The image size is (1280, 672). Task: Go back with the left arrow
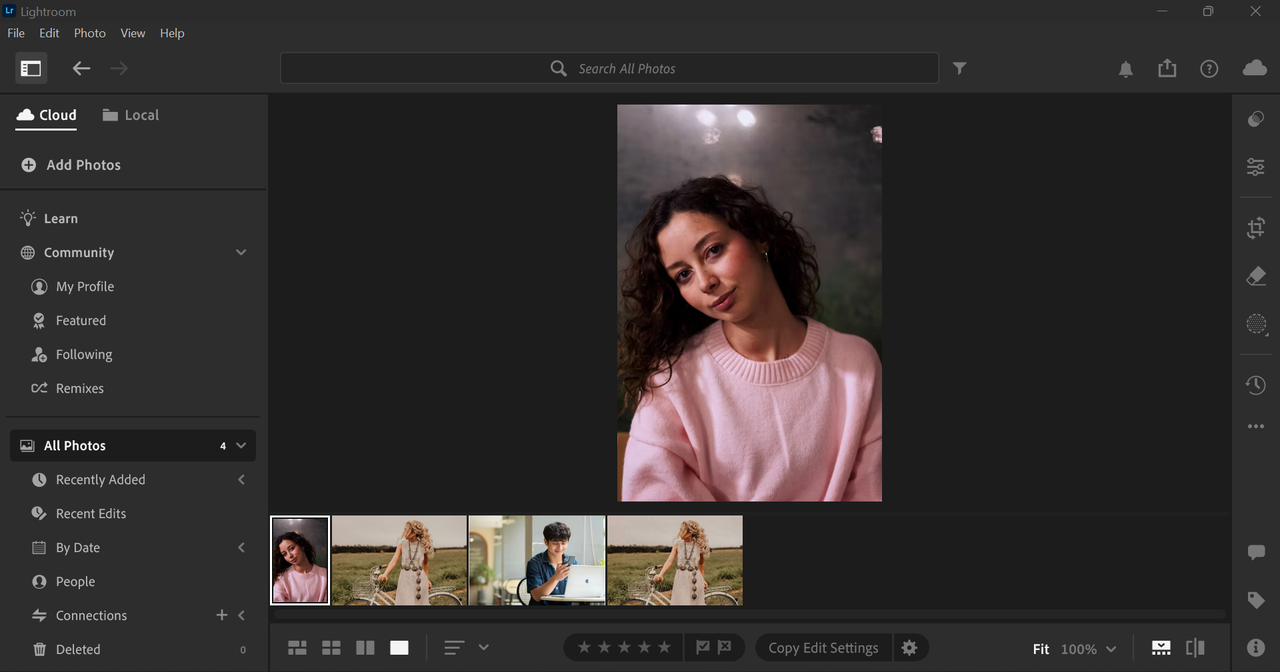(81, 68)
